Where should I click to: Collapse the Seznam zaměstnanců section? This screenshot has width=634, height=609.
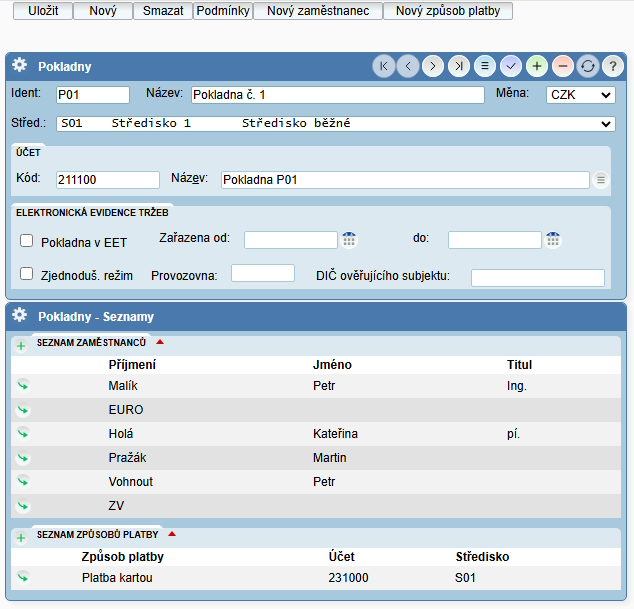[x=160, y=342]
